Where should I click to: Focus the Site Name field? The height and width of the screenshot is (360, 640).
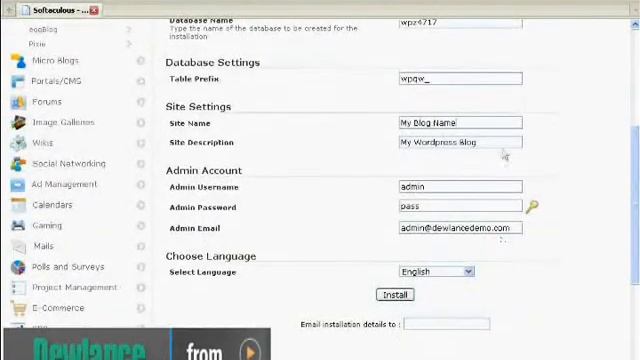point(460,122)
